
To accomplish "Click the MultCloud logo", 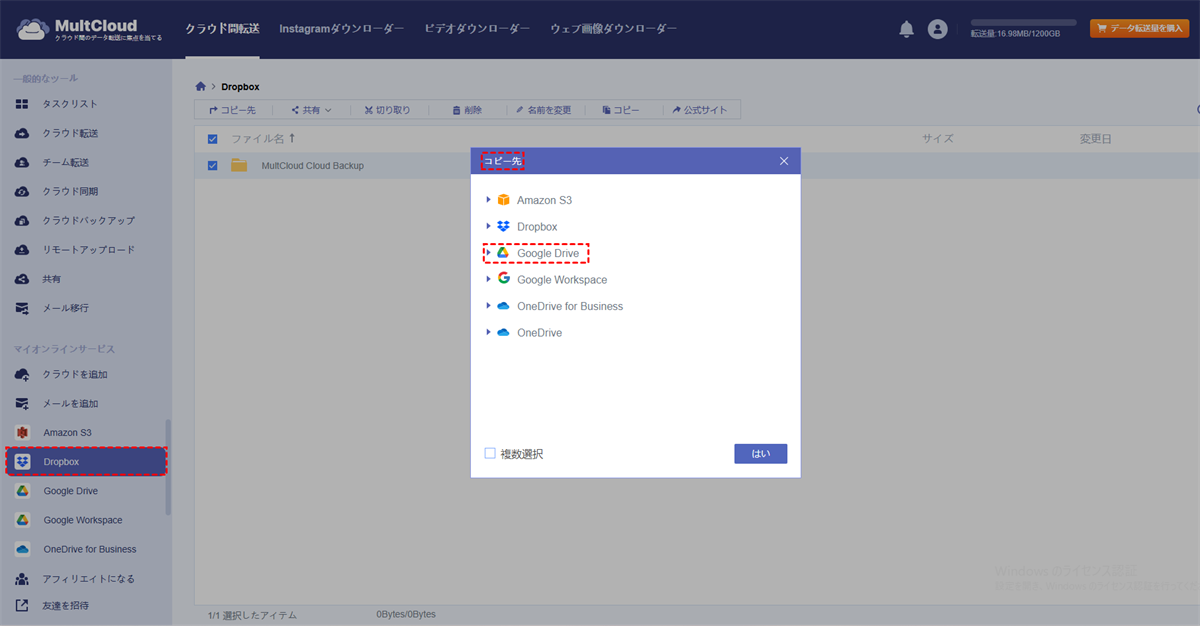I will click(88, 30).
